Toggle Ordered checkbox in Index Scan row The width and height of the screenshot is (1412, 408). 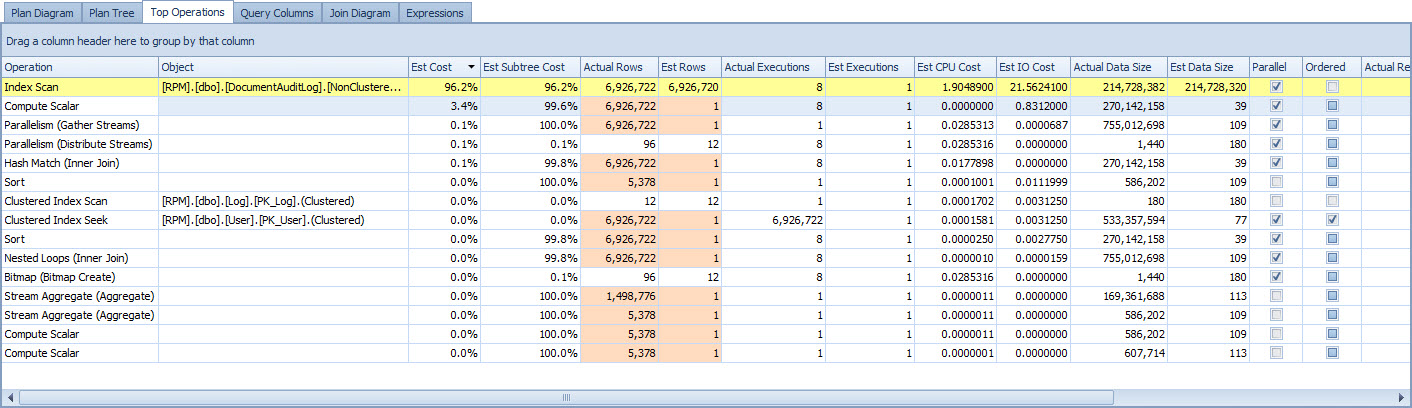click(1331, 87)
